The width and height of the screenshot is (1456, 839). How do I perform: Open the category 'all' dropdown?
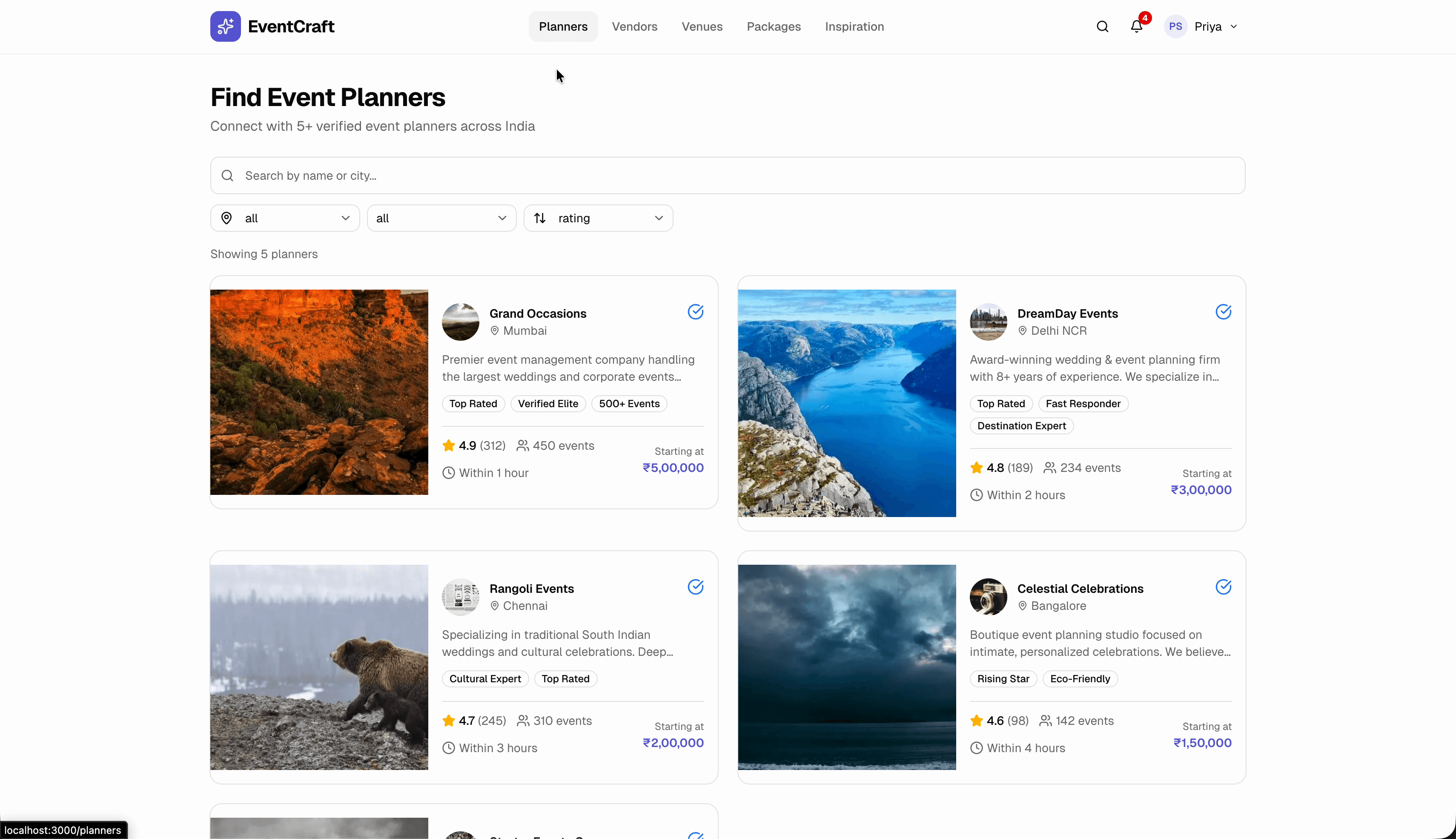pos(441,218)
